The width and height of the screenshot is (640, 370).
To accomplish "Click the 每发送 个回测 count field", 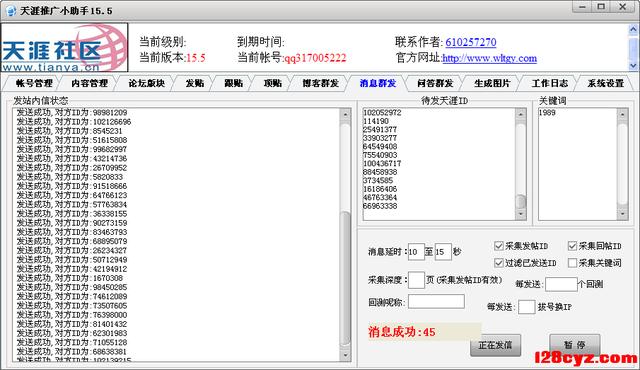I will 561,284.
